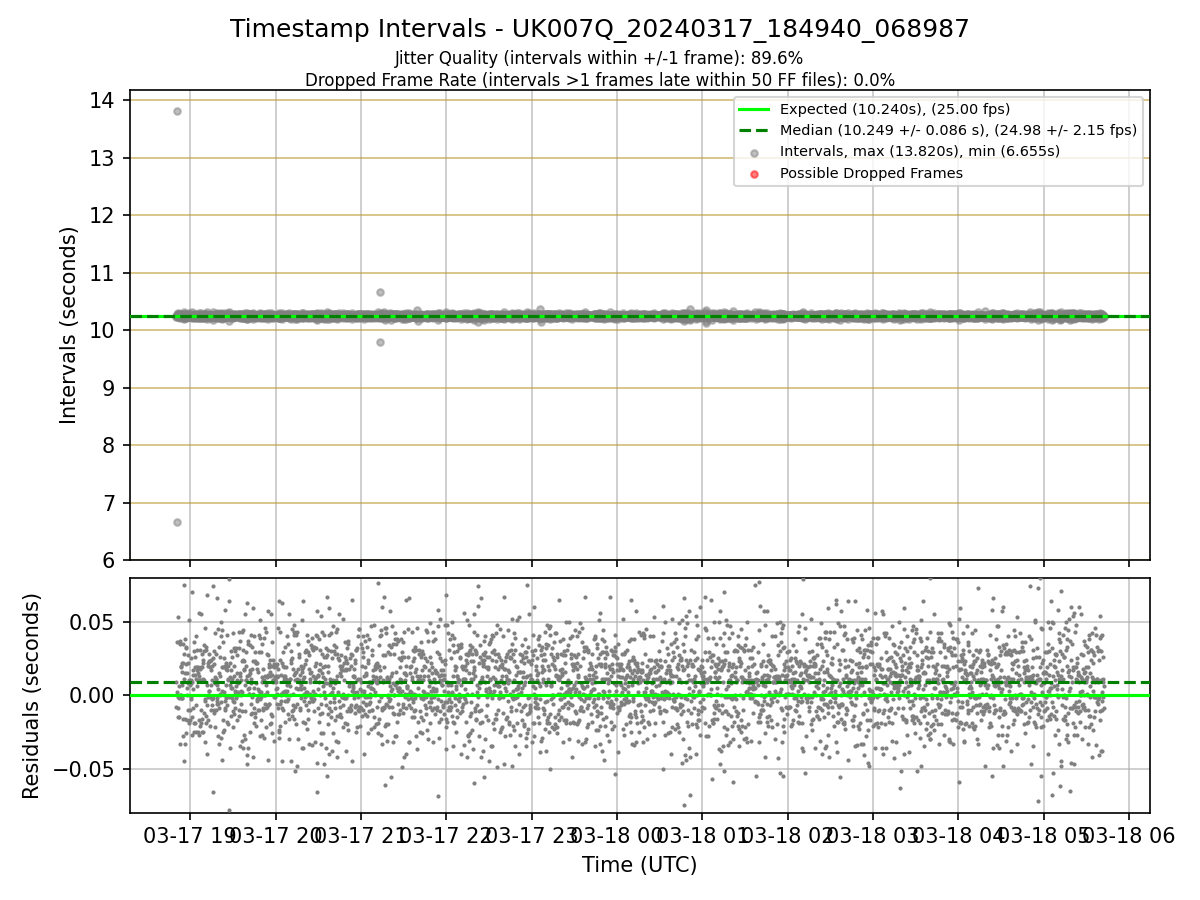
Task: Click the outlier point near 10.7 seconds
Action: tap(380, 292)
